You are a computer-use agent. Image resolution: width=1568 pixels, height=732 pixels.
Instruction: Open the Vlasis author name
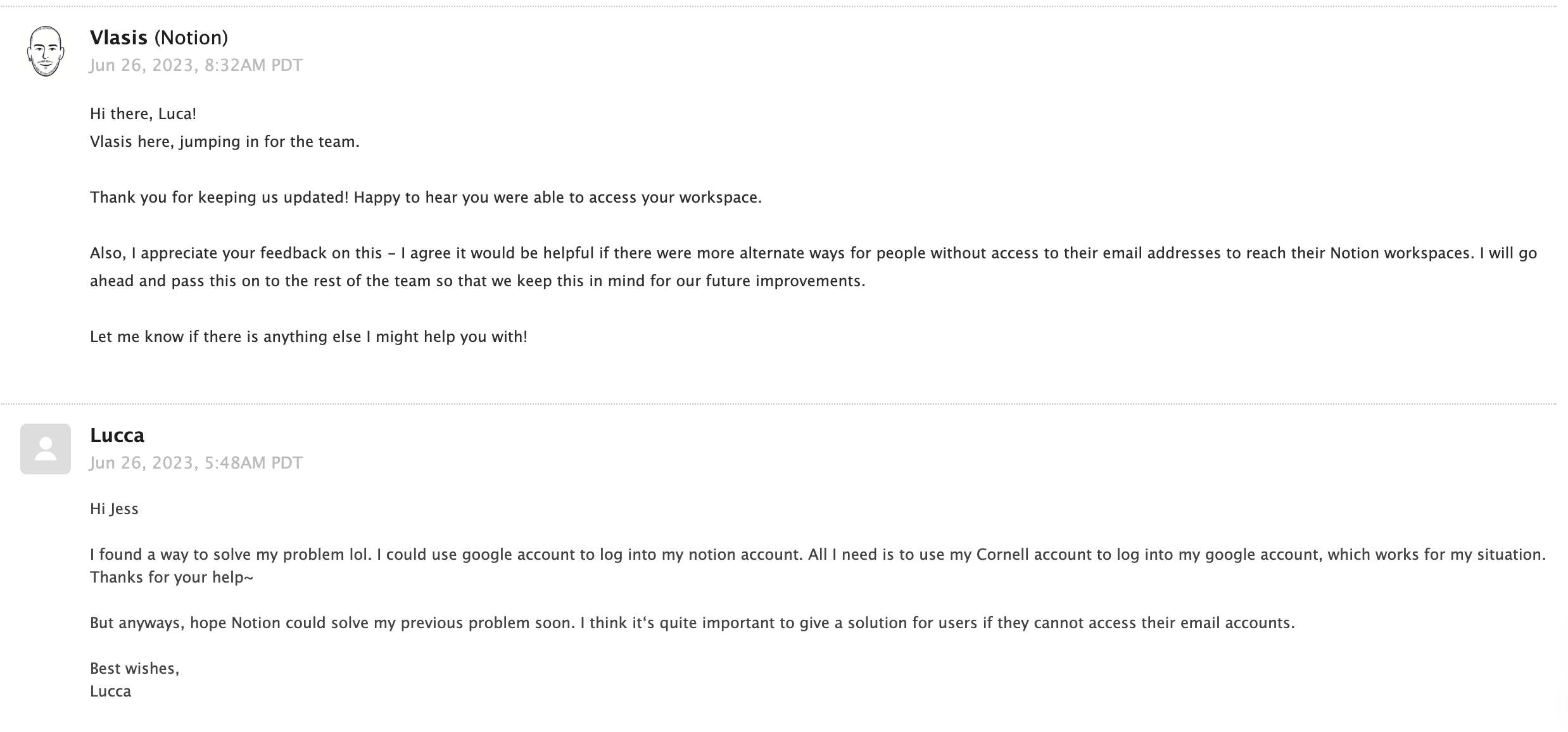pos(118,38)
